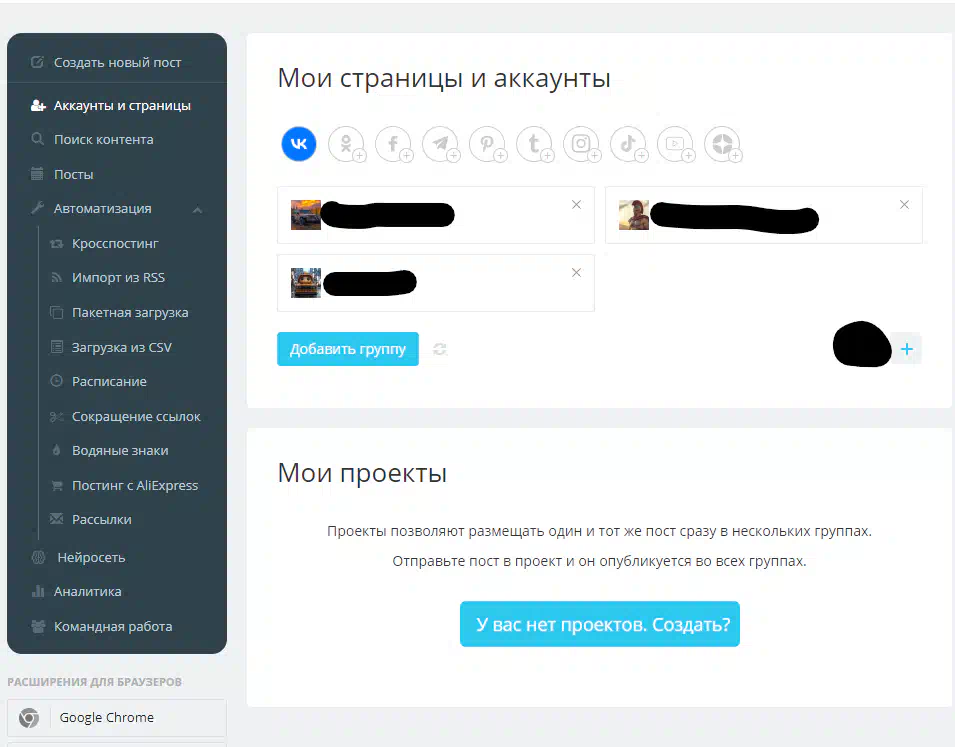
Task: Open Водяные знаки
Action: tap(120, 451)
